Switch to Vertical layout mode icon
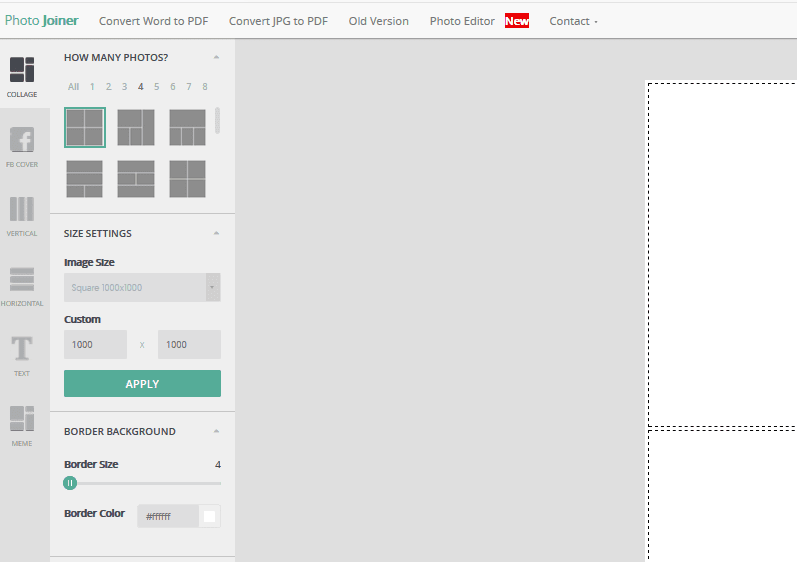800x562 pixels. 22,209
